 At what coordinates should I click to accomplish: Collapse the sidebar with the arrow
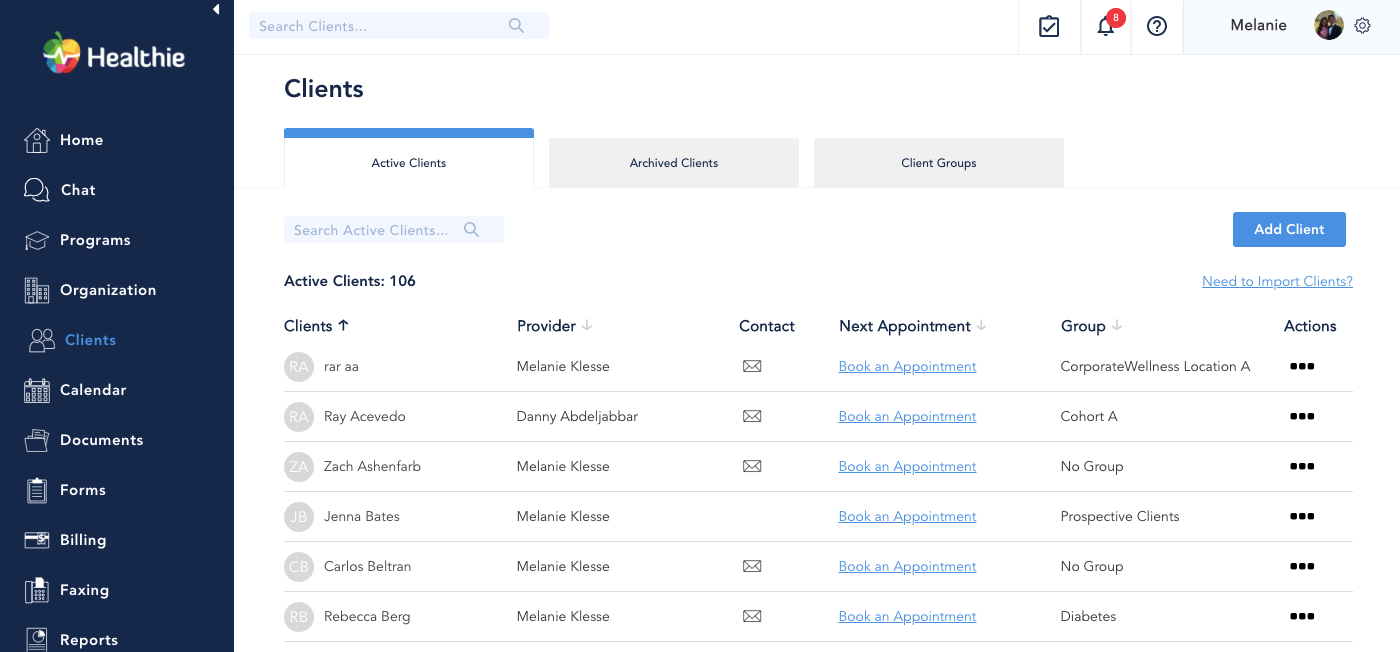[x=216, y=9]
